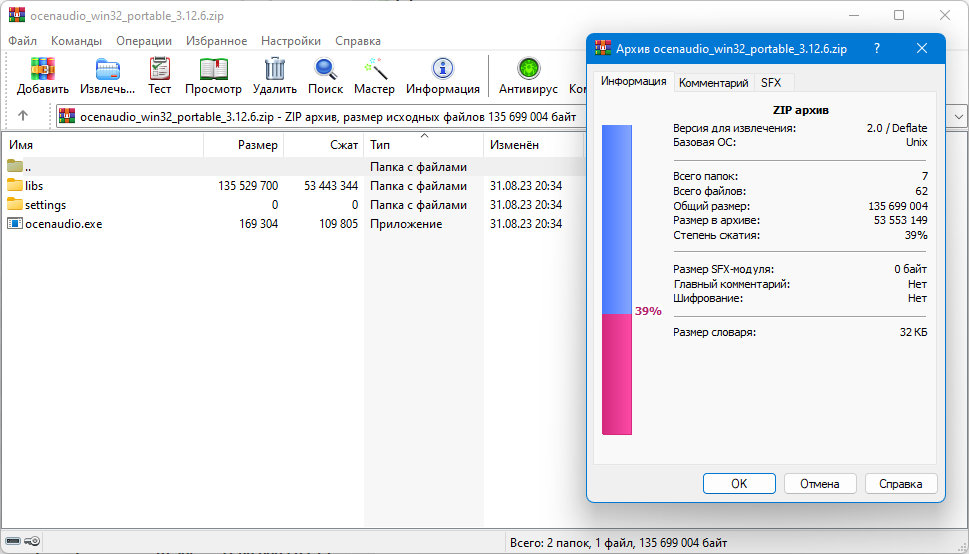Go up one folder level arrow
Screen dimensions: 969x554
23,116
